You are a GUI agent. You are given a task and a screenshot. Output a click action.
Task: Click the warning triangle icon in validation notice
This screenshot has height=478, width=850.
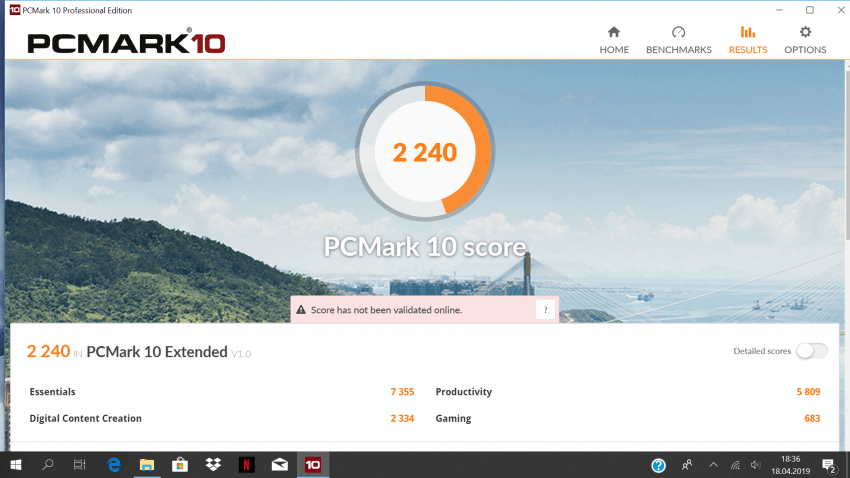click(301, 310)
